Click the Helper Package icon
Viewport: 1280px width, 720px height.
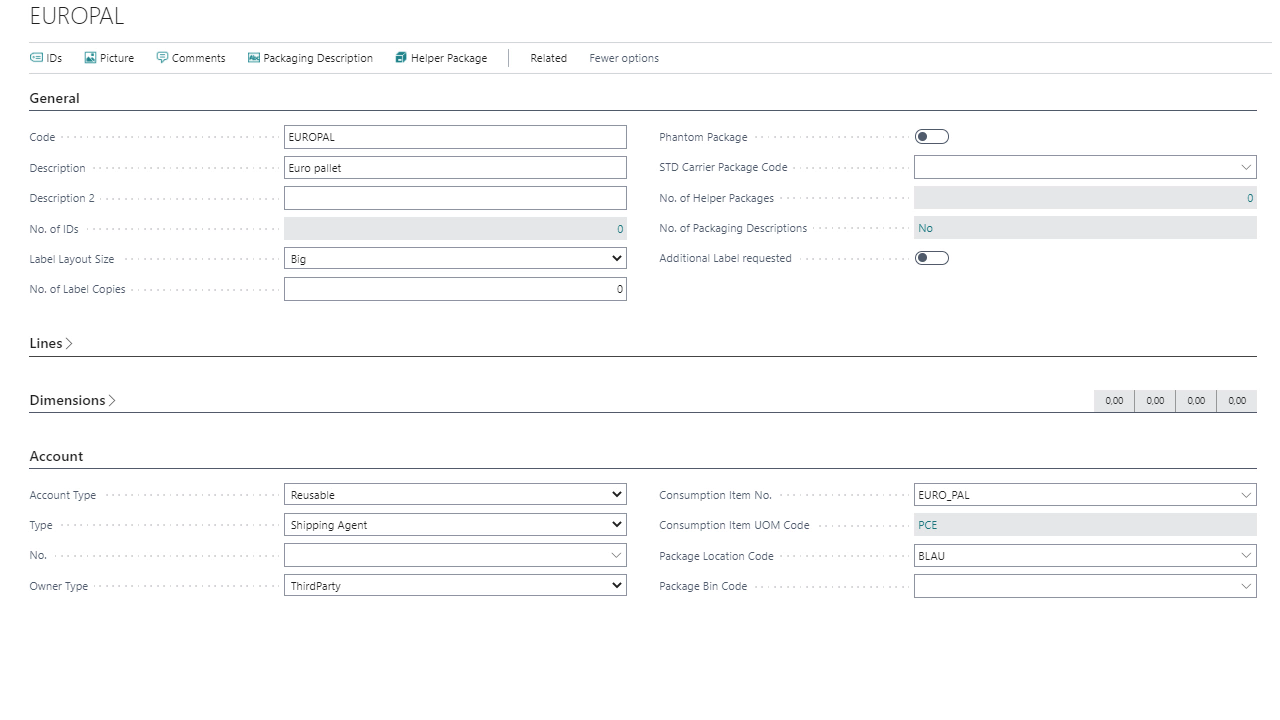(401, 58)
